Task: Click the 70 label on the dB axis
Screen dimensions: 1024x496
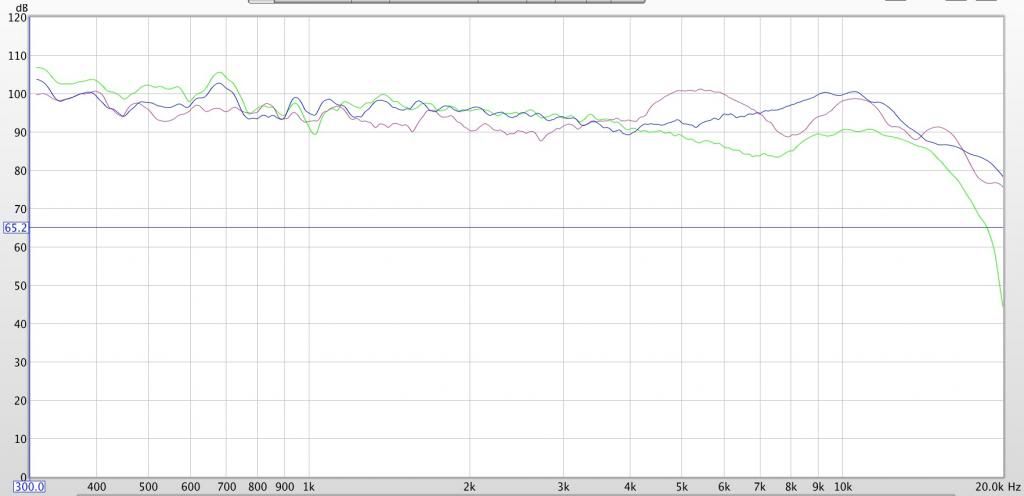Action: (x=22, y=209)
